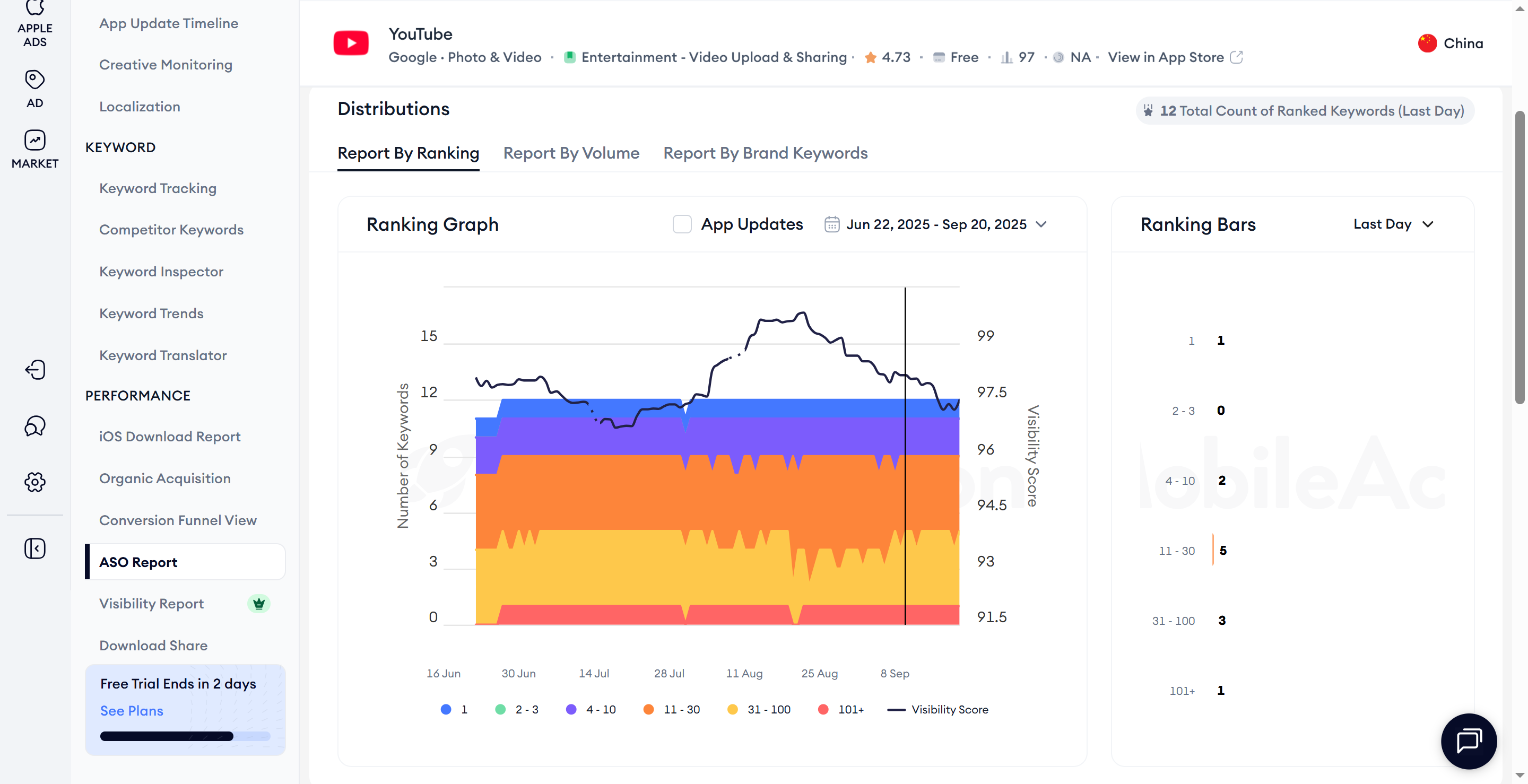Enable the App Updates checkbox
This screenshot has height=784, width=1528.
pyautogui.click(x=682, y=224)
